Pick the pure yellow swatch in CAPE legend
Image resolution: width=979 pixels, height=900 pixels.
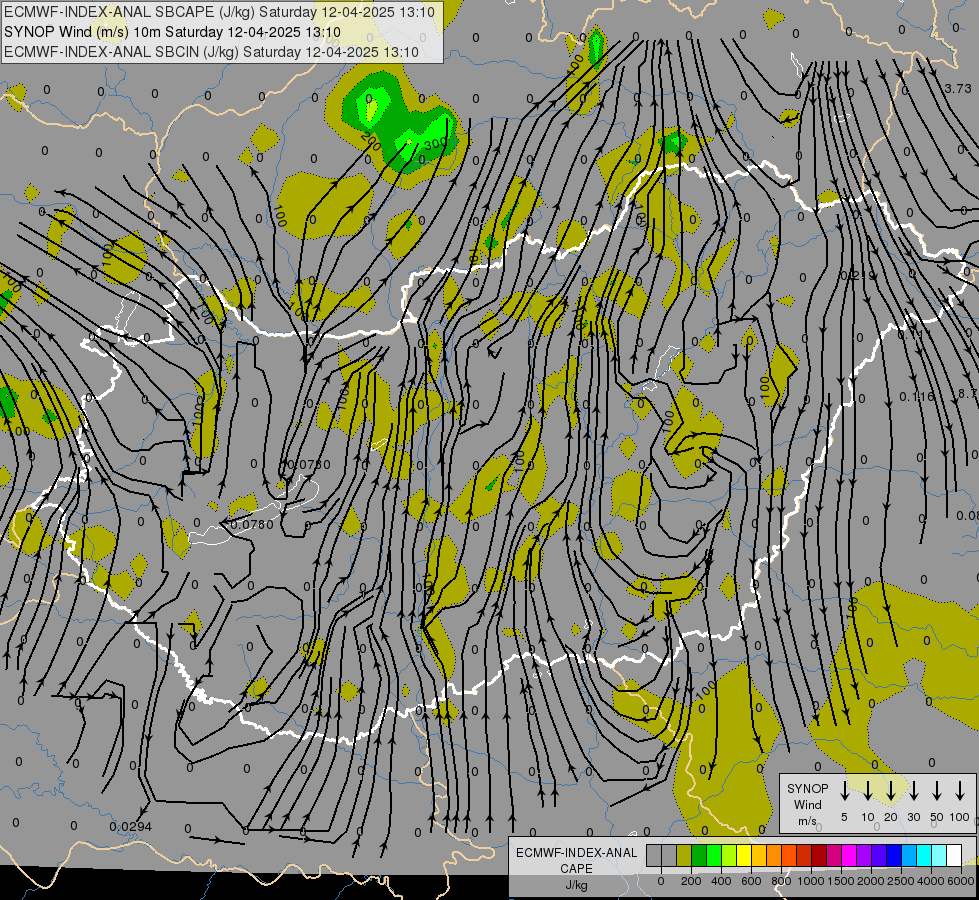(744, 855)
